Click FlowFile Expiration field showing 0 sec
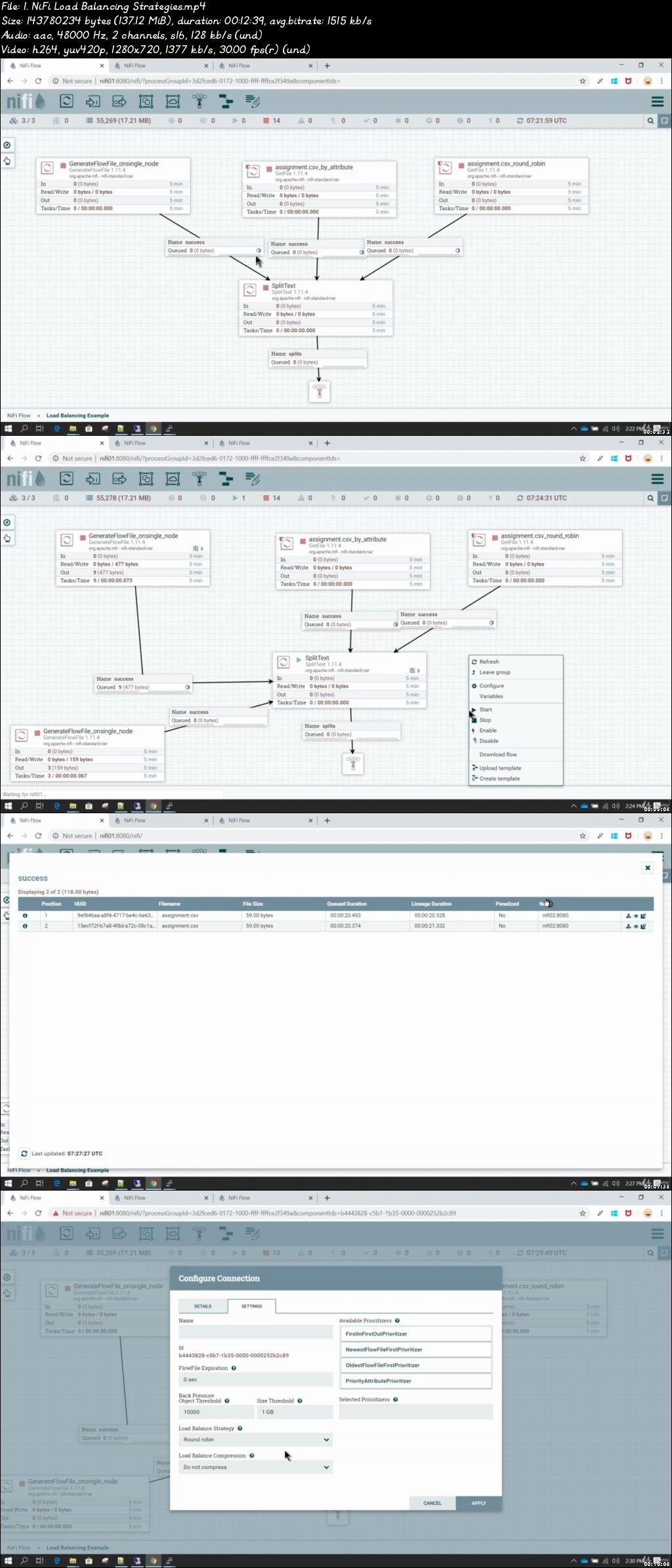 point(255,1380)
